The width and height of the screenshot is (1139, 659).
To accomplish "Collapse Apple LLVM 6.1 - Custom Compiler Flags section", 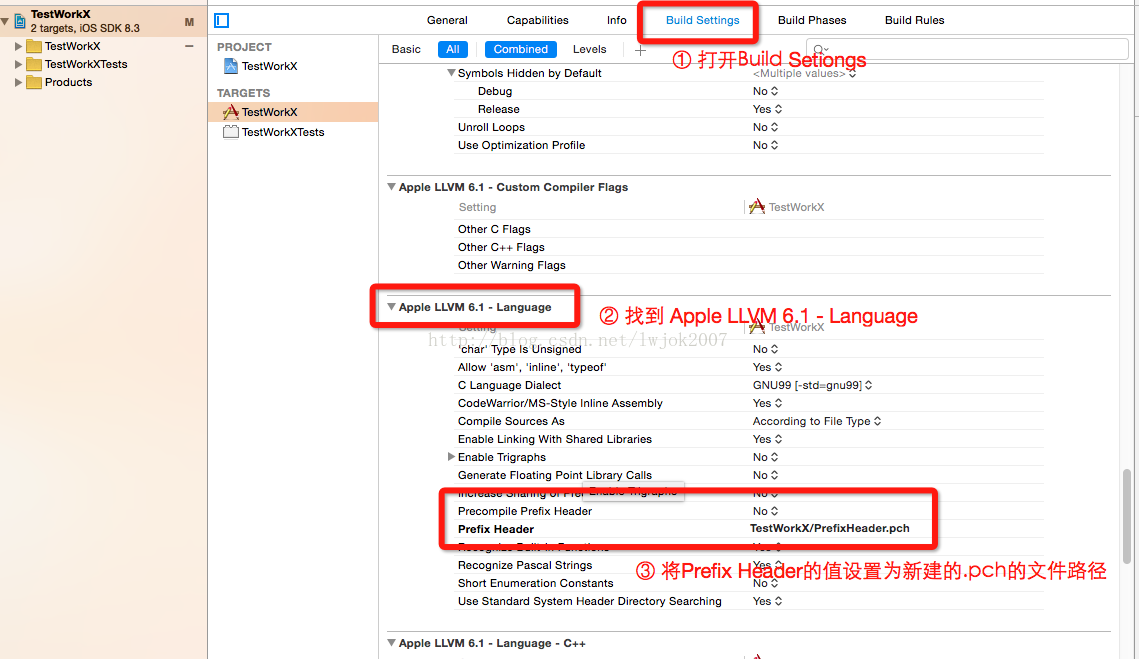I will tap(392, 187).
